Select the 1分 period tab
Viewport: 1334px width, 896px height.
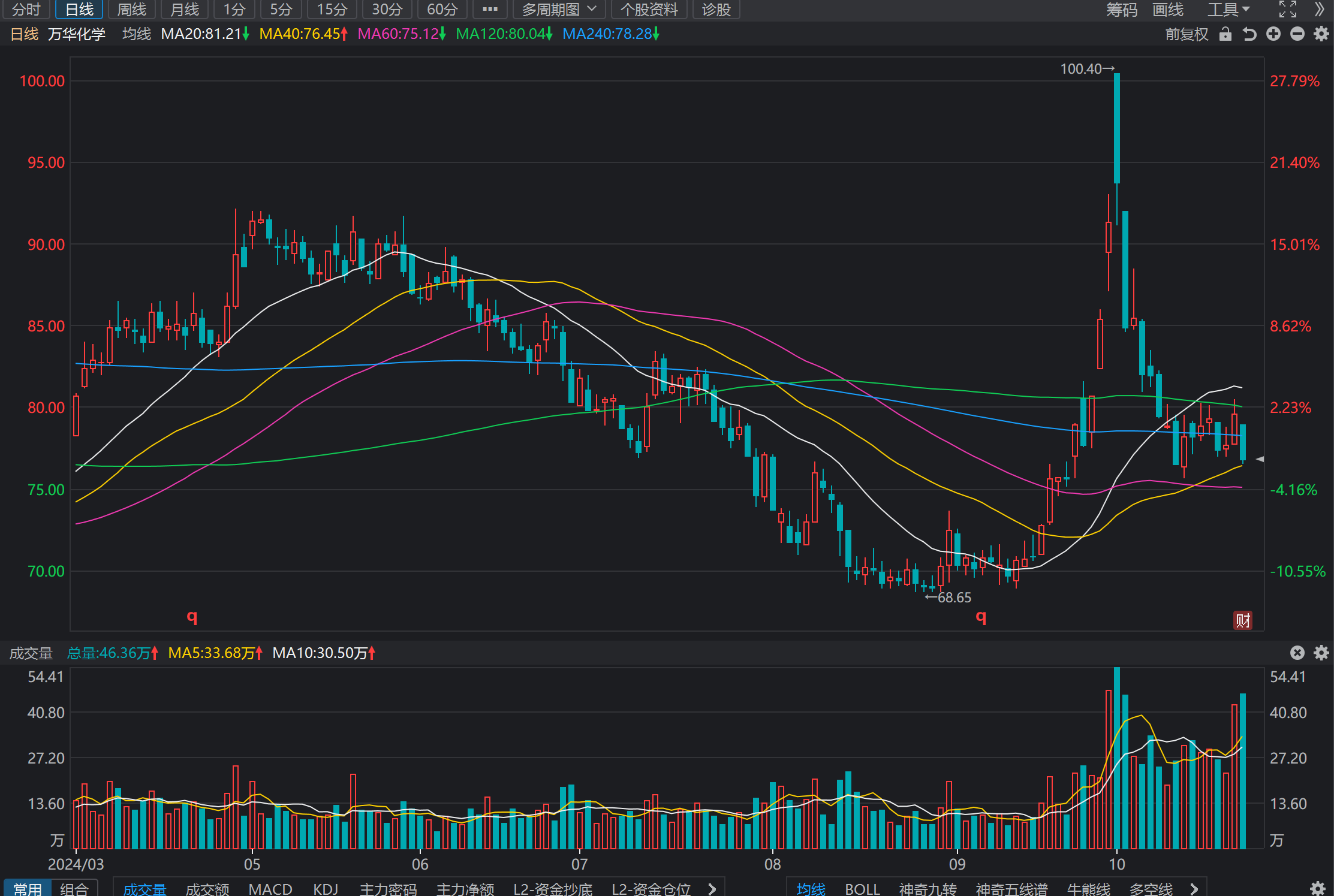click(x=234, y=9)
